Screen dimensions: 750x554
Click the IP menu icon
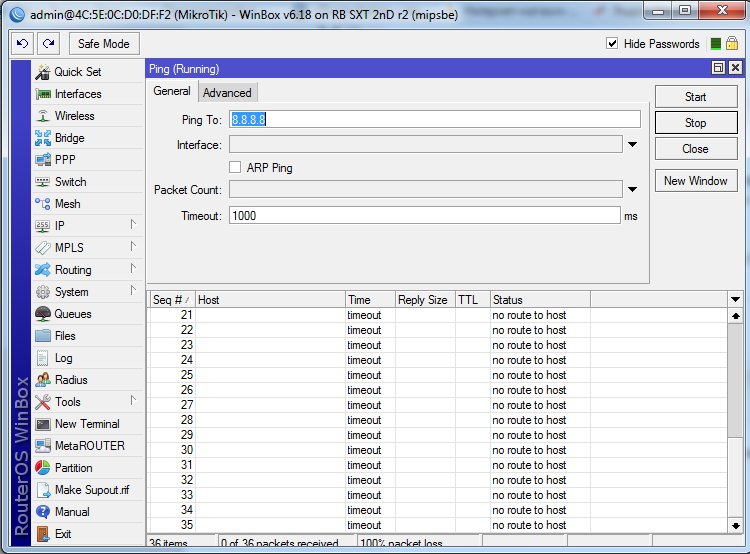(x=43, y=226)
